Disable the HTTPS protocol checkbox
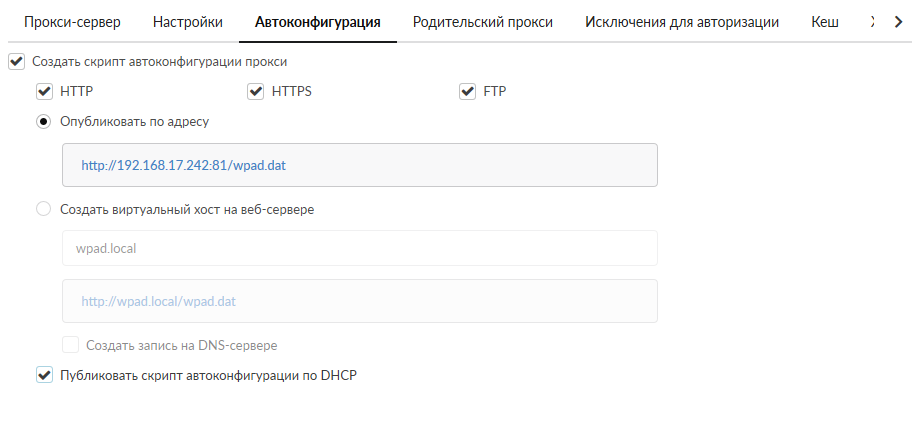This screenshot has height=434, width=920. point(255,92)
